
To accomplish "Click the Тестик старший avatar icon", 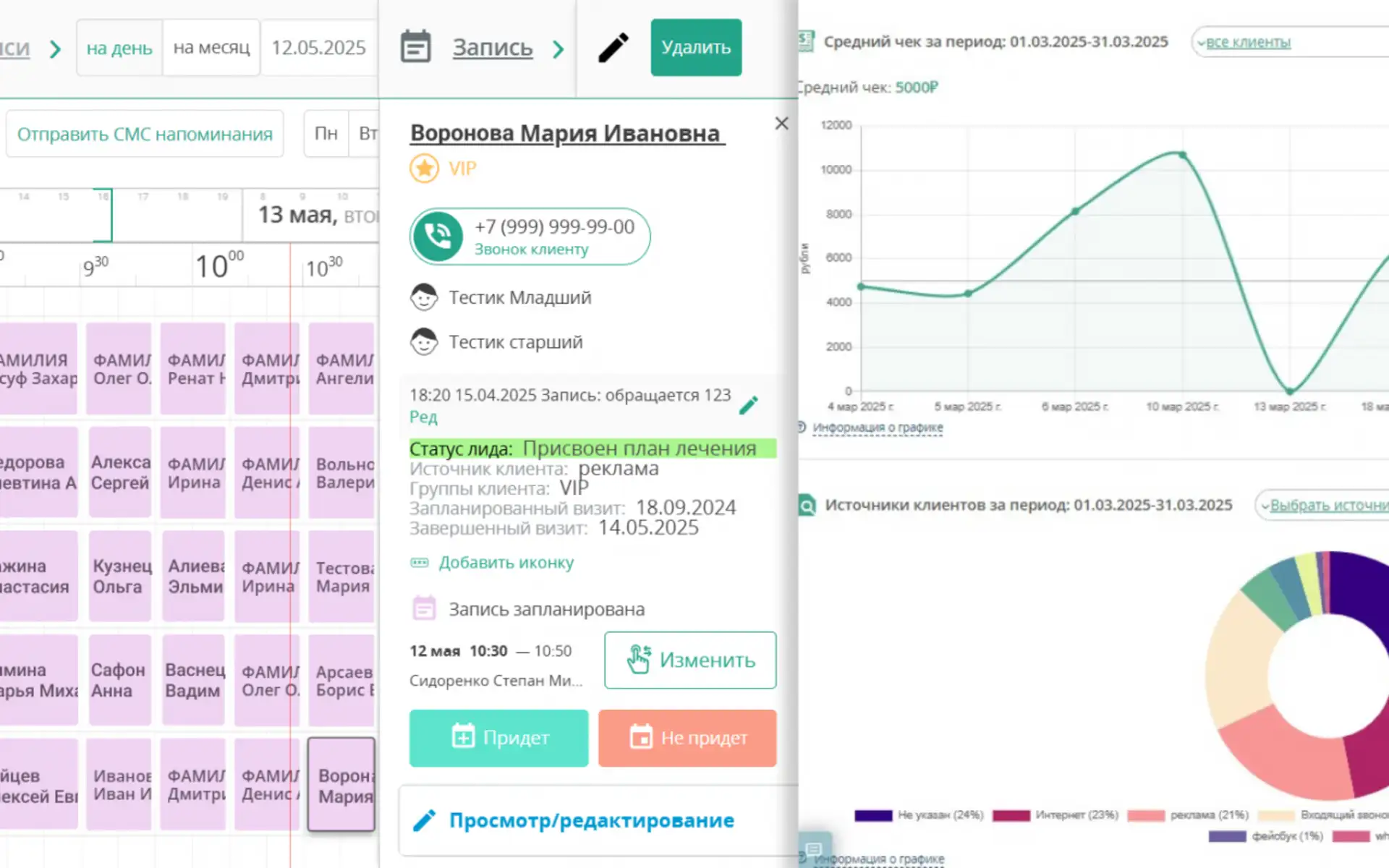I will point(424,342).
